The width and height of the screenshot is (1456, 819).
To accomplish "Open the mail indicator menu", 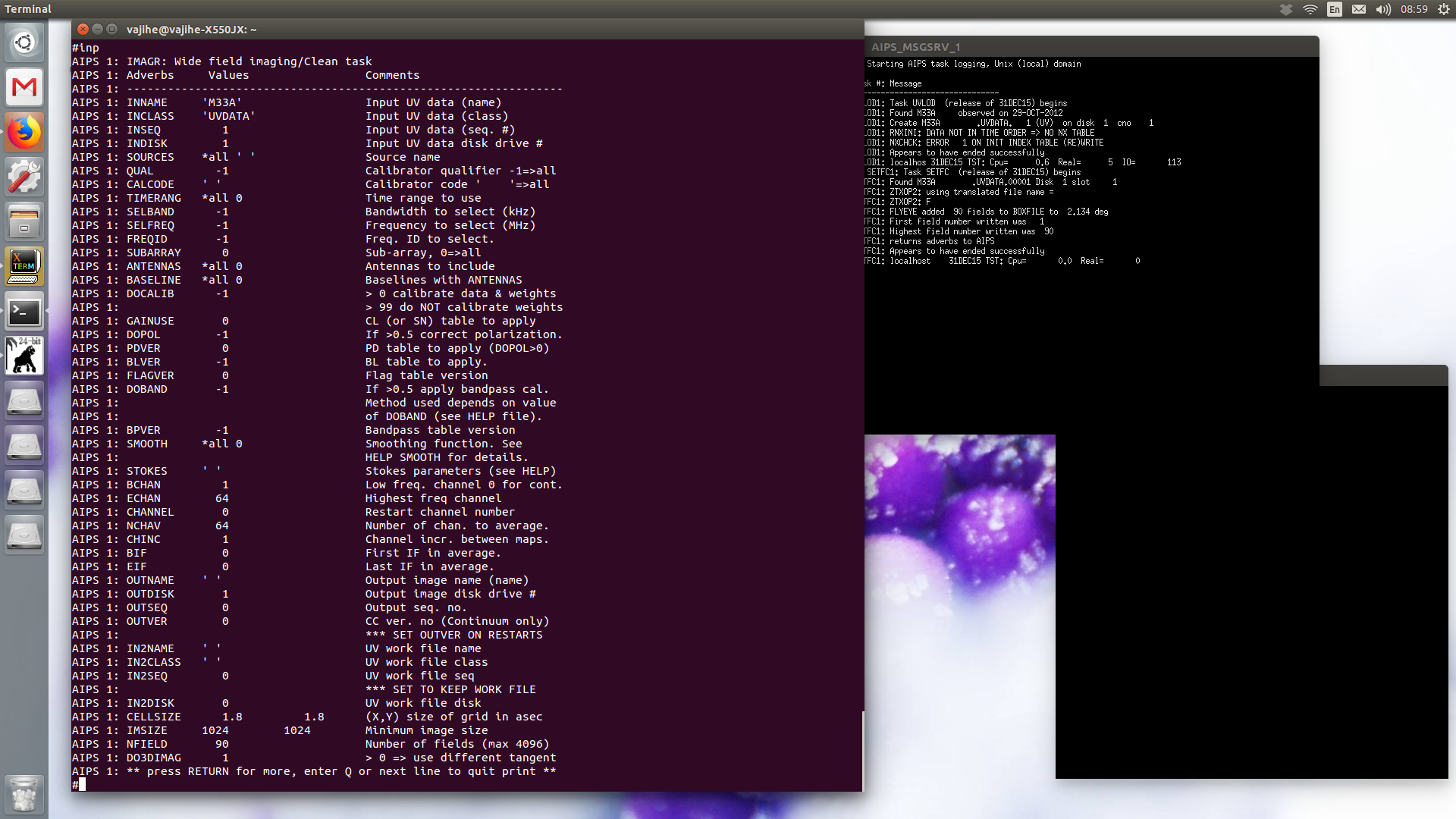I will 1359,9.
